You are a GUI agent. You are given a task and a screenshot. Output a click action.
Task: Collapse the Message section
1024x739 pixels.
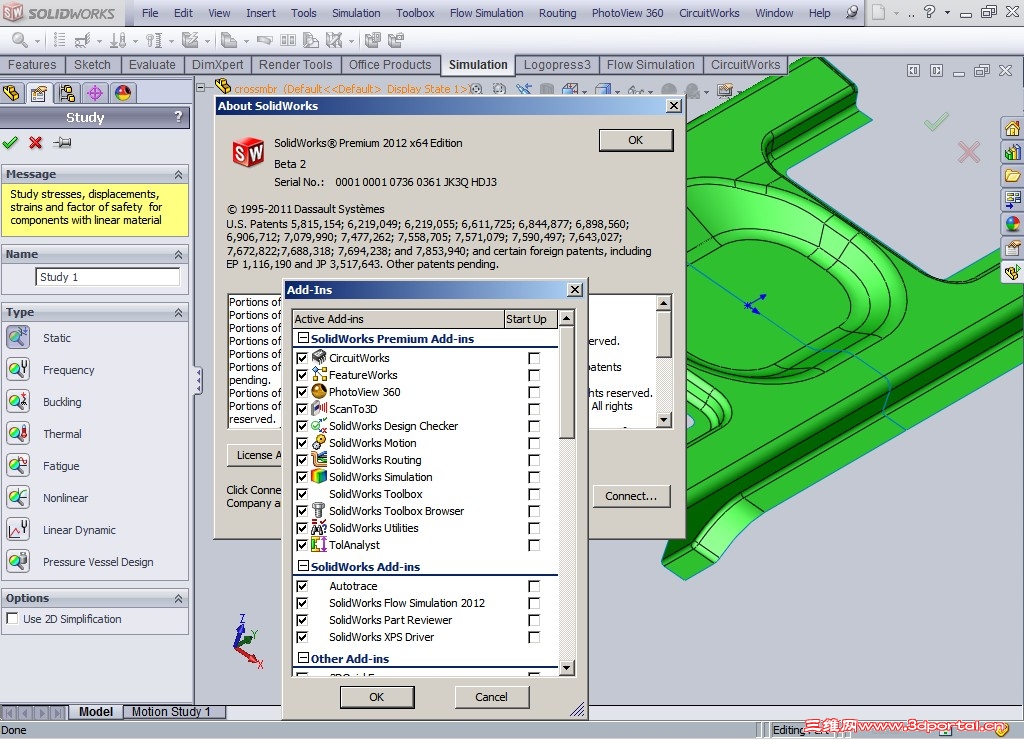[x=180, y=173]
